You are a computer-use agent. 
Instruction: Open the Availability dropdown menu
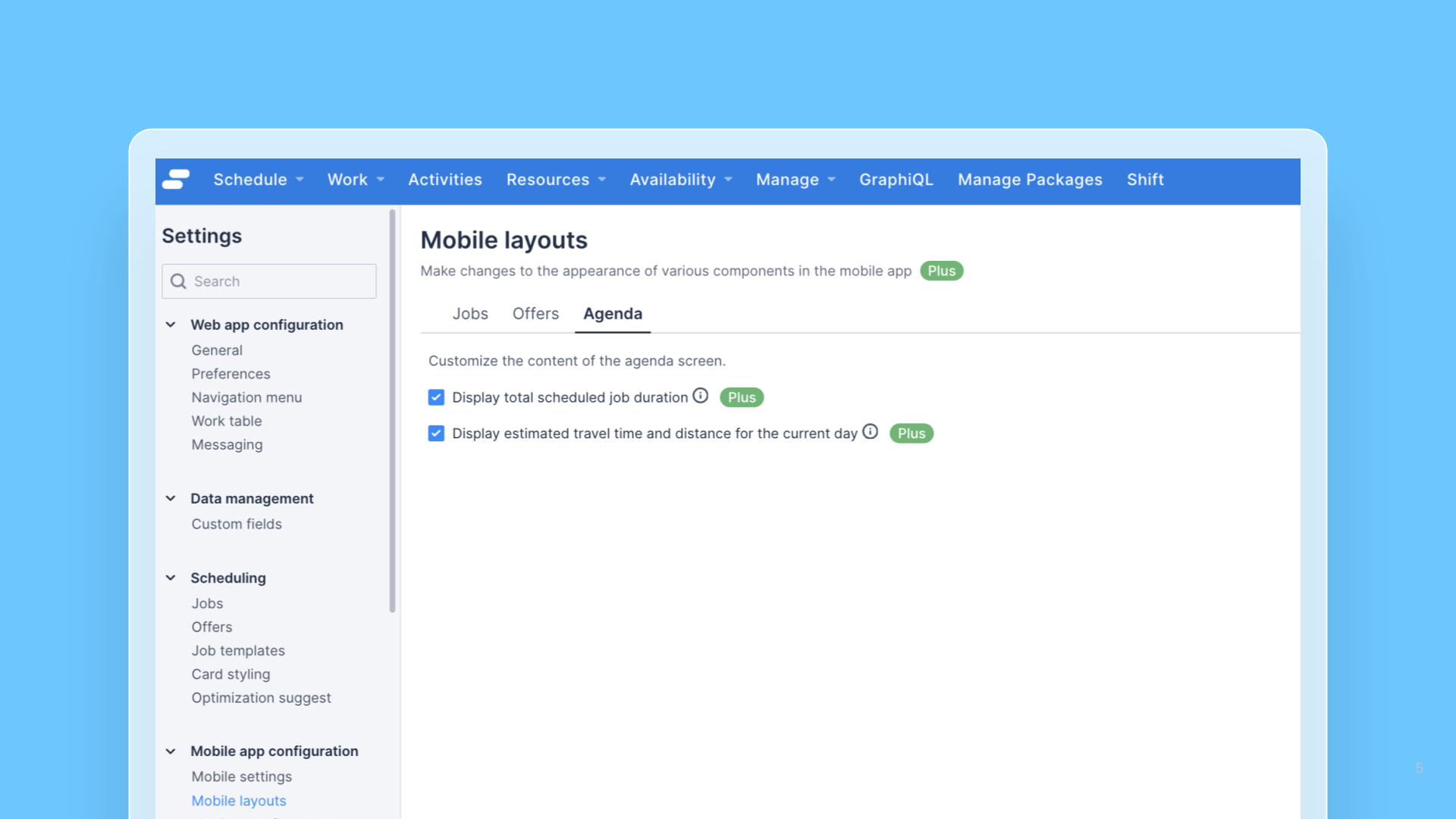tap(681, 180)
